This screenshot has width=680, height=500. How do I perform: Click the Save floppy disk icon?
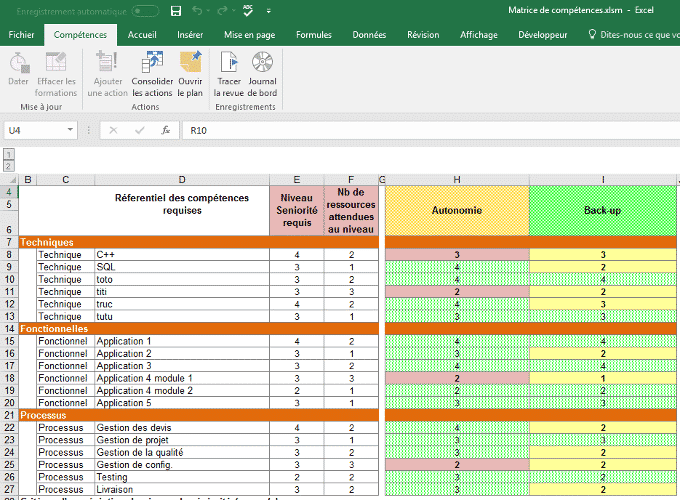(176, 11)
